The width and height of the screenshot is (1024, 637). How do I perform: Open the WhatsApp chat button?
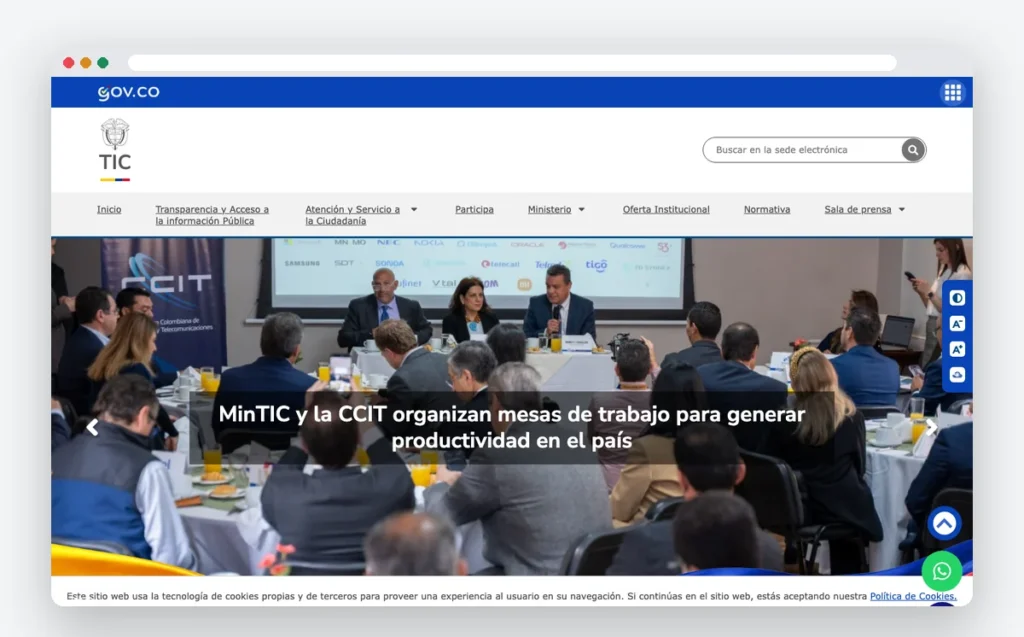(941, 572)
